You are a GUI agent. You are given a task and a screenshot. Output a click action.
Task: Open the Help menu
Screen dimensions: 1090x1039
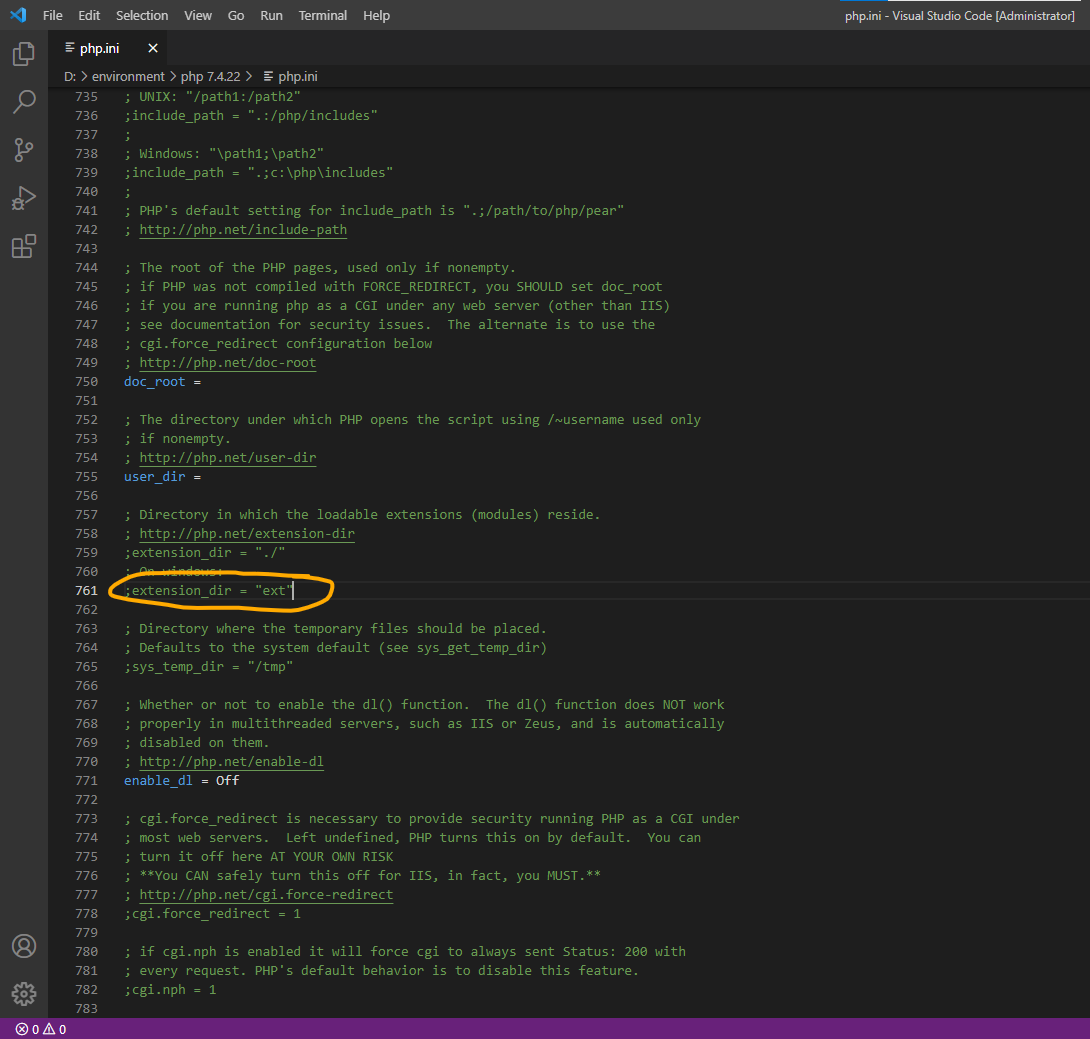point(376,15)
